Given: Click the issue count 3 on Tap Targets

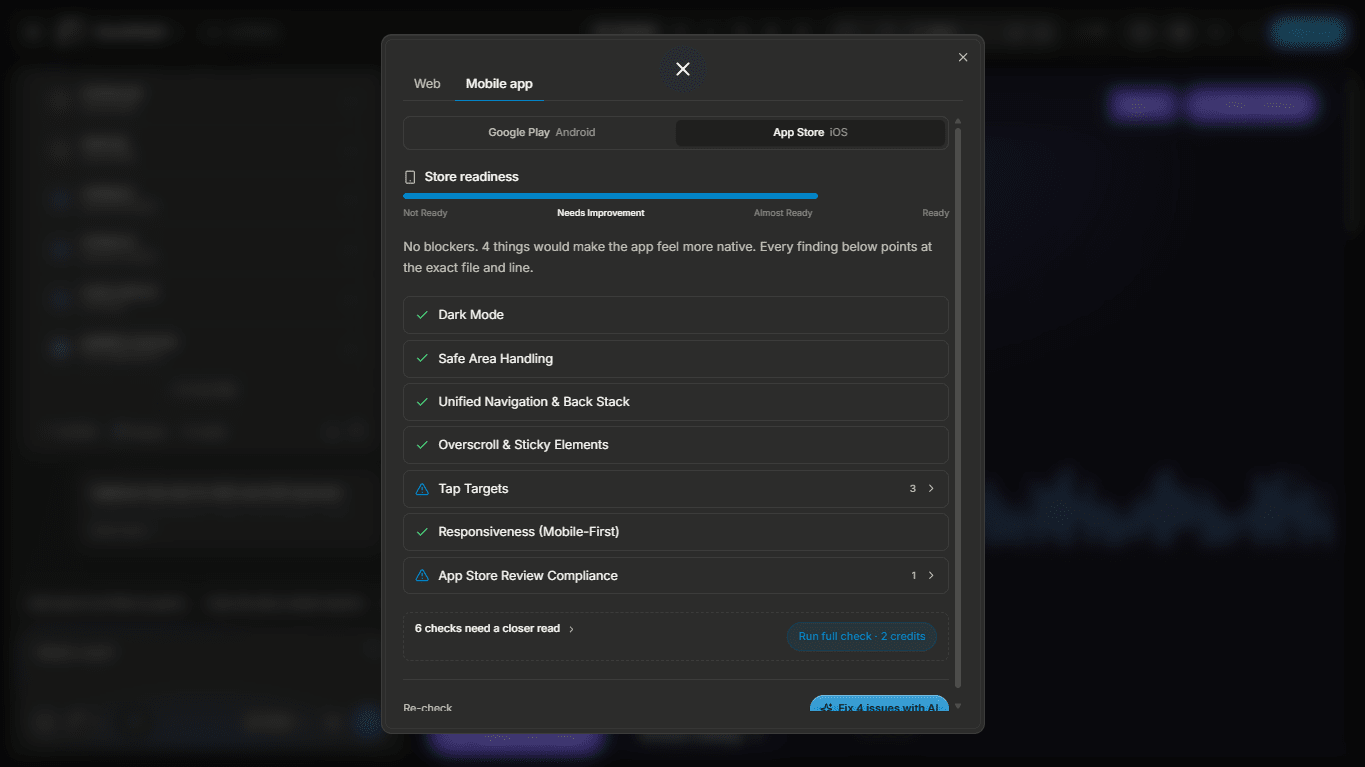Looking at the screenshot, I should point(913,489).
